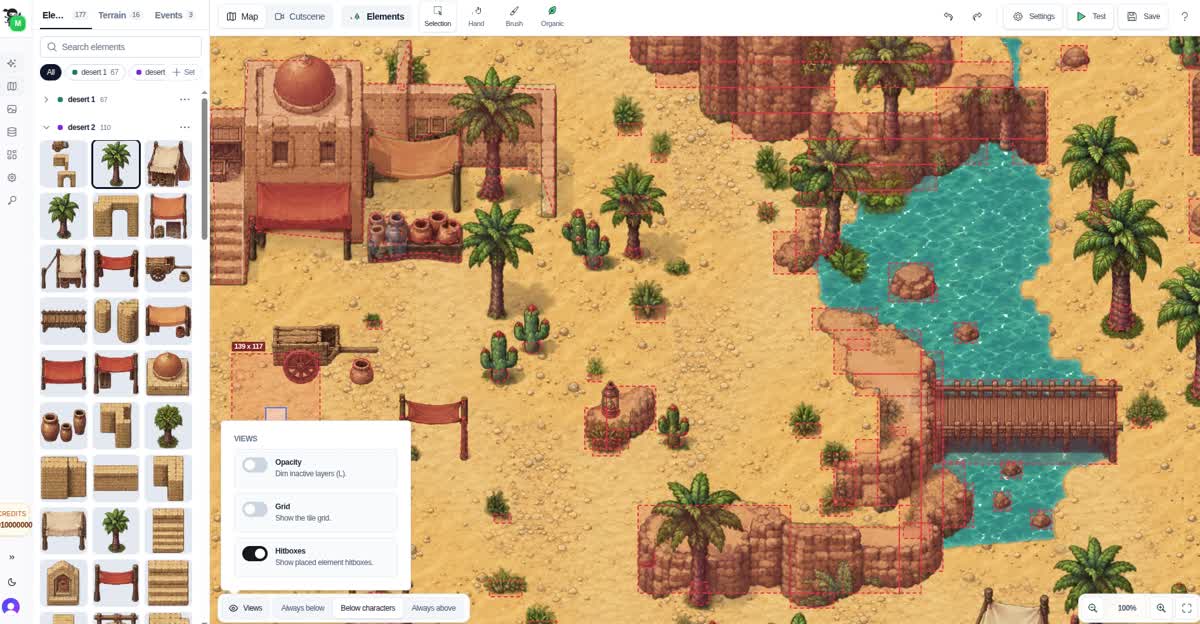Filter elements by desert 1 chip
The width and height of the screenshot is (1200, 624).
tap(95, 72)
